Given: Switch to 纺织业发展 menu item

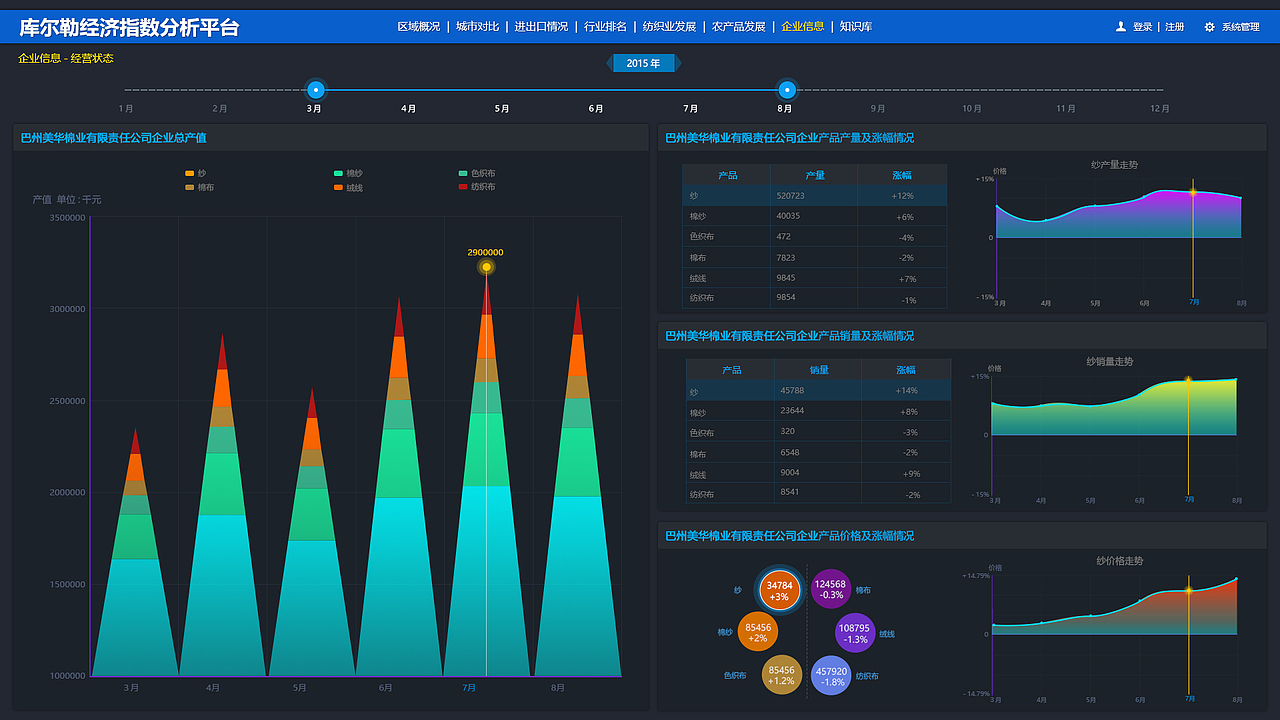Looking at the screenshot, I should pyautogui.click(x=669, y=27).
